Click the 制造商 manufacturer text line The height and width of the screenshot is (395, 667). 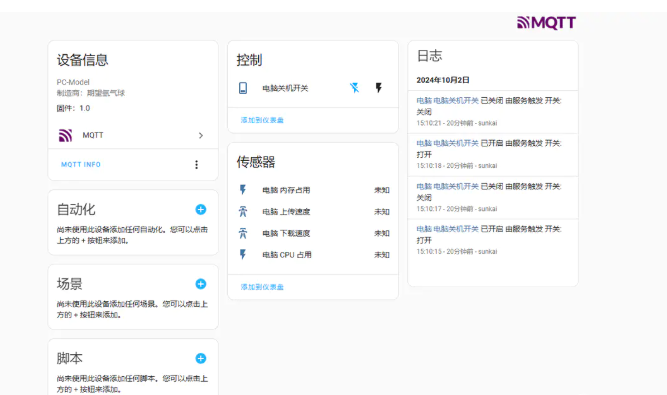(91, 93)
